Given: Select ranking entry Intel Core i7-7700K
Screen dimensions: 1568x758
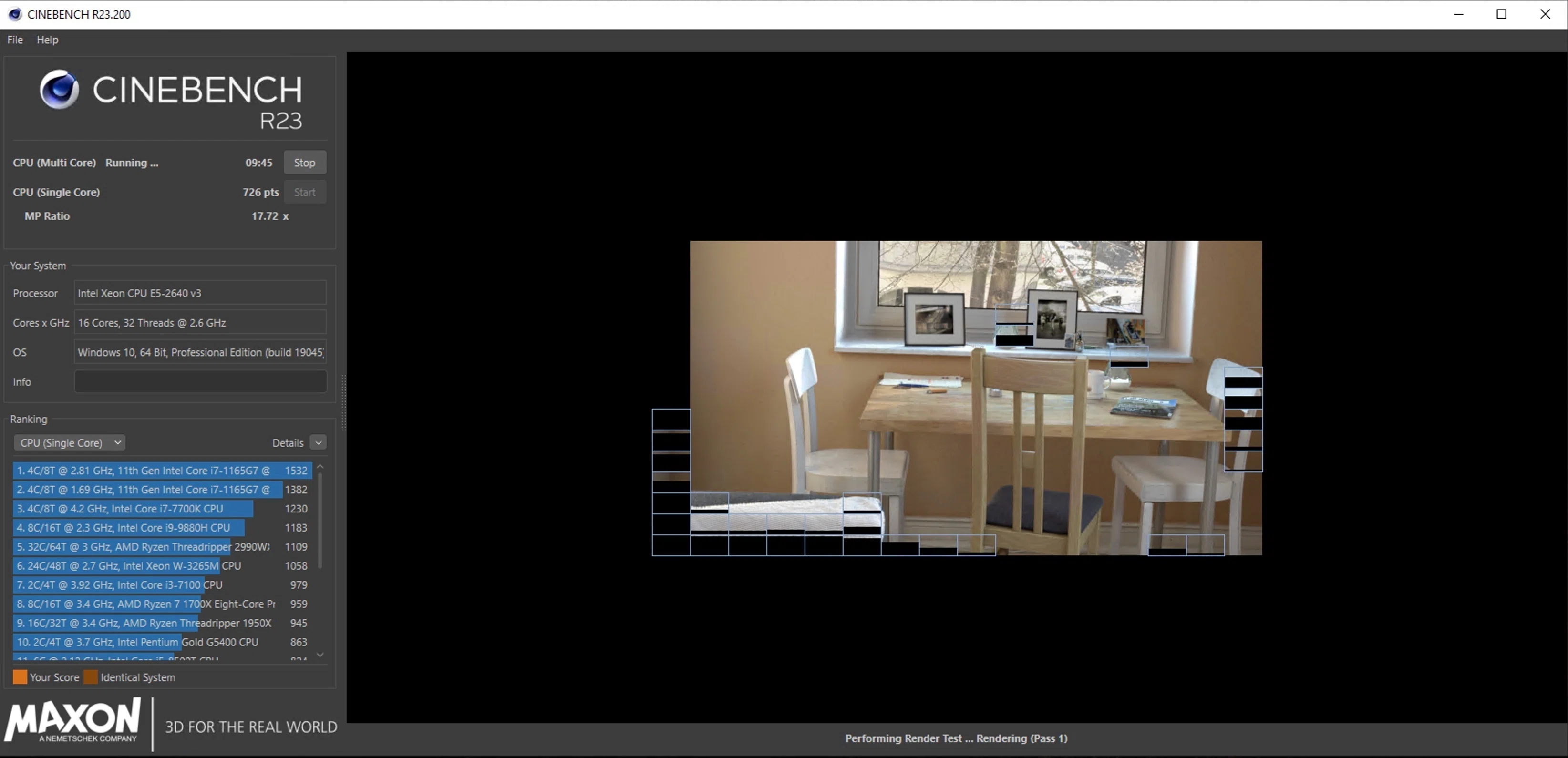Looking at the screenshot, I should pyautogui.click(x=162, y=509).
